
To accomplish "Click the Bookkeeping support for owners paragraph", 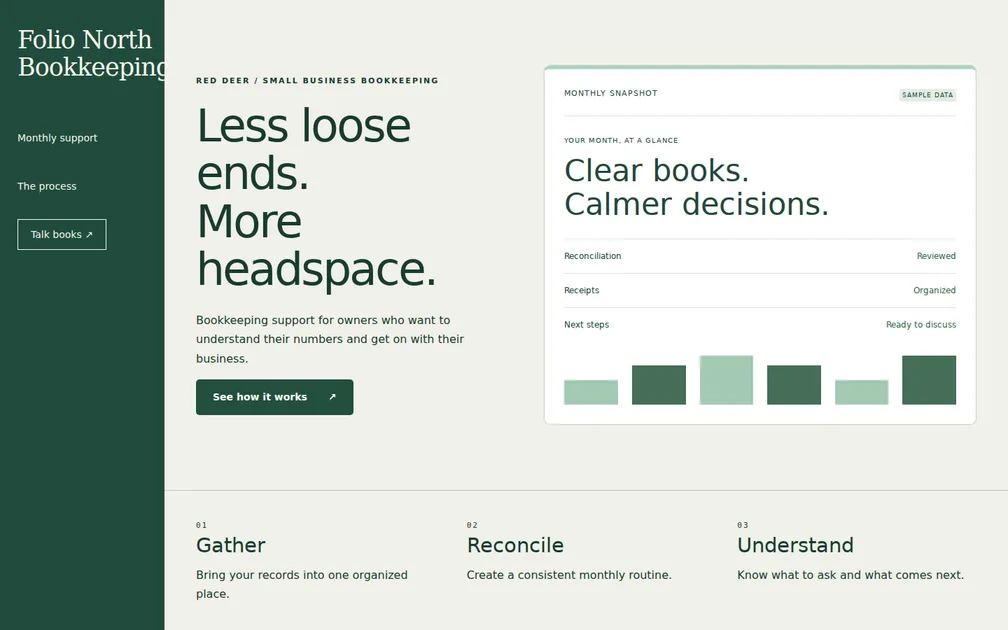I will coord(330,339).
